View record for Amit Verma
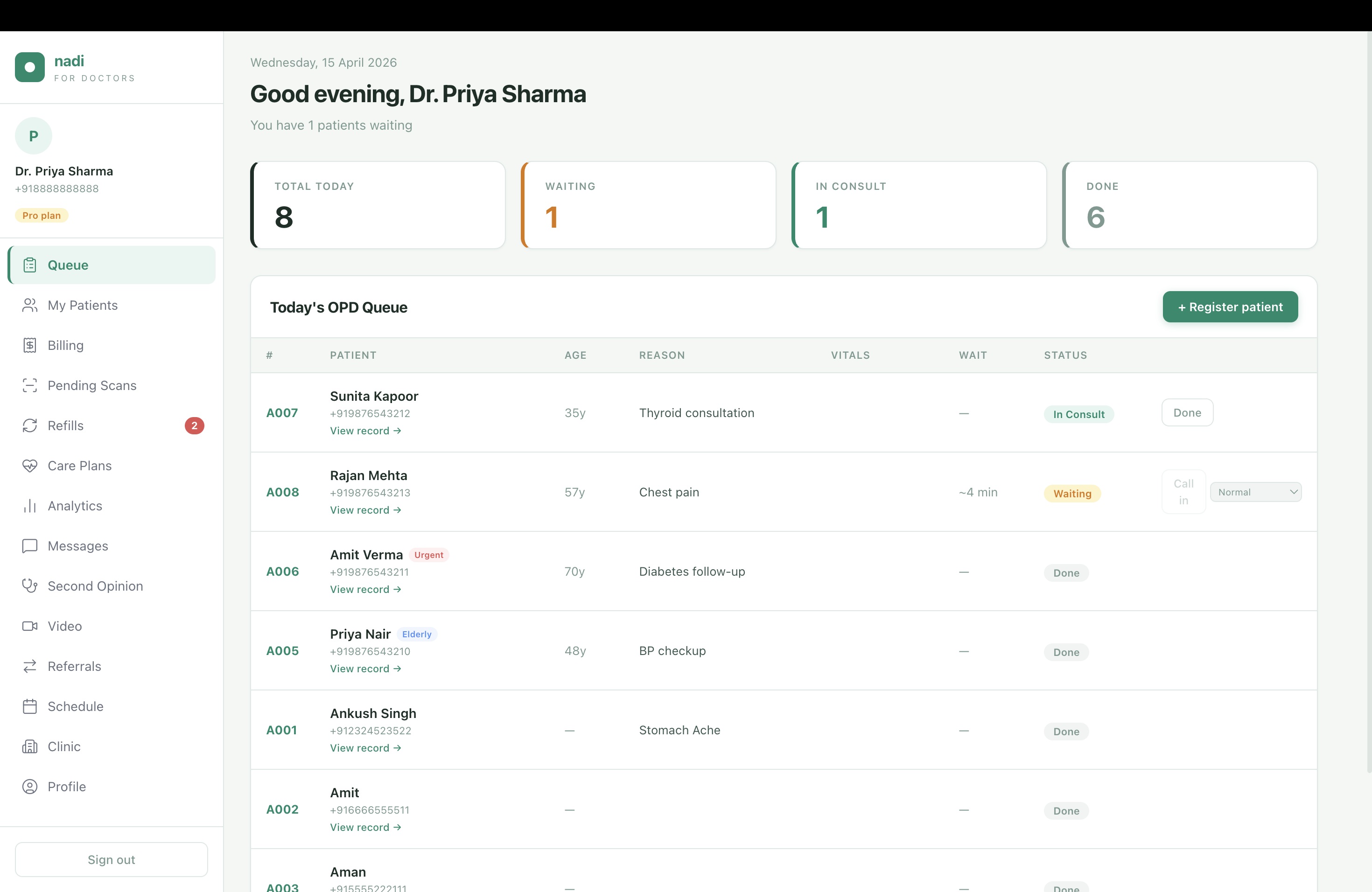 365,590
